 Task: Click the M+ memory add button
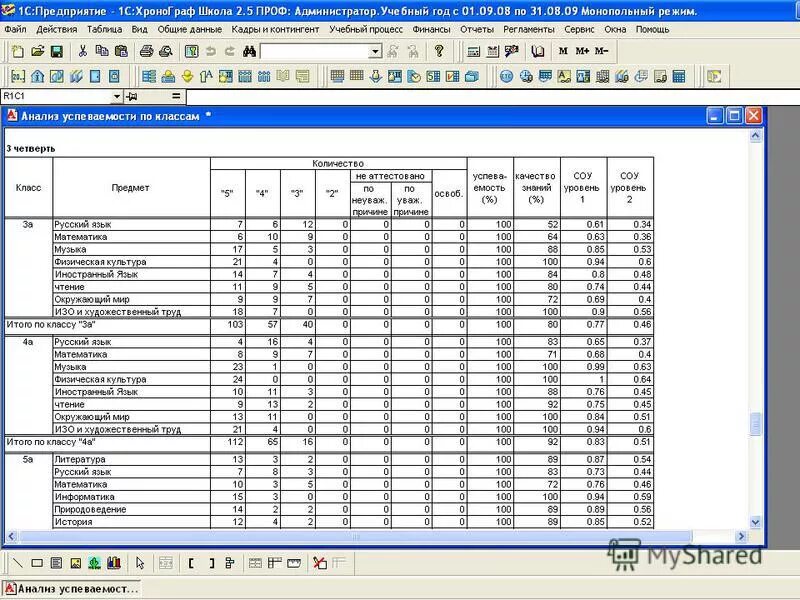[x=582, y=51]
